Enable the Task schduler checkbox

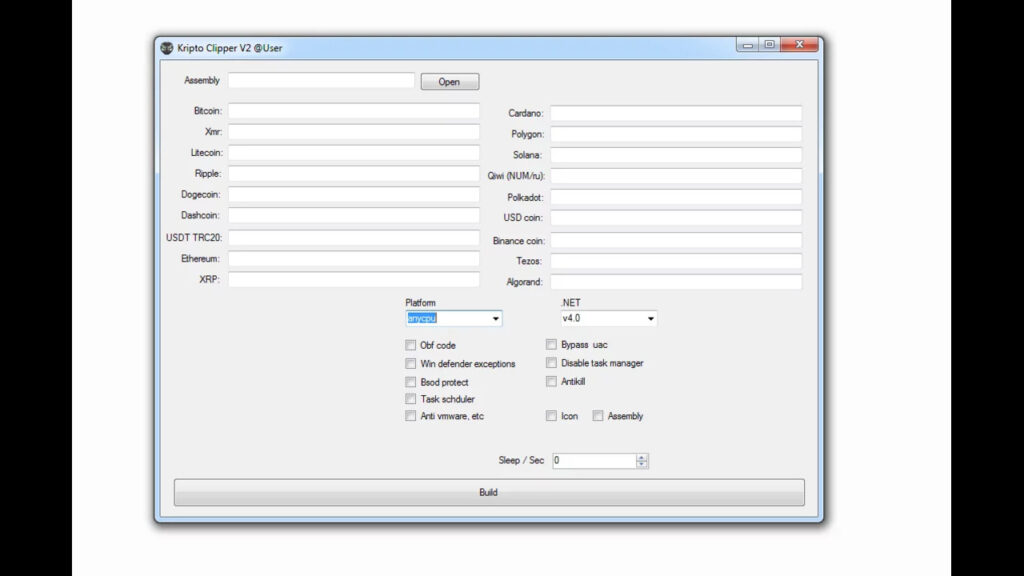[x=410, y=399]
